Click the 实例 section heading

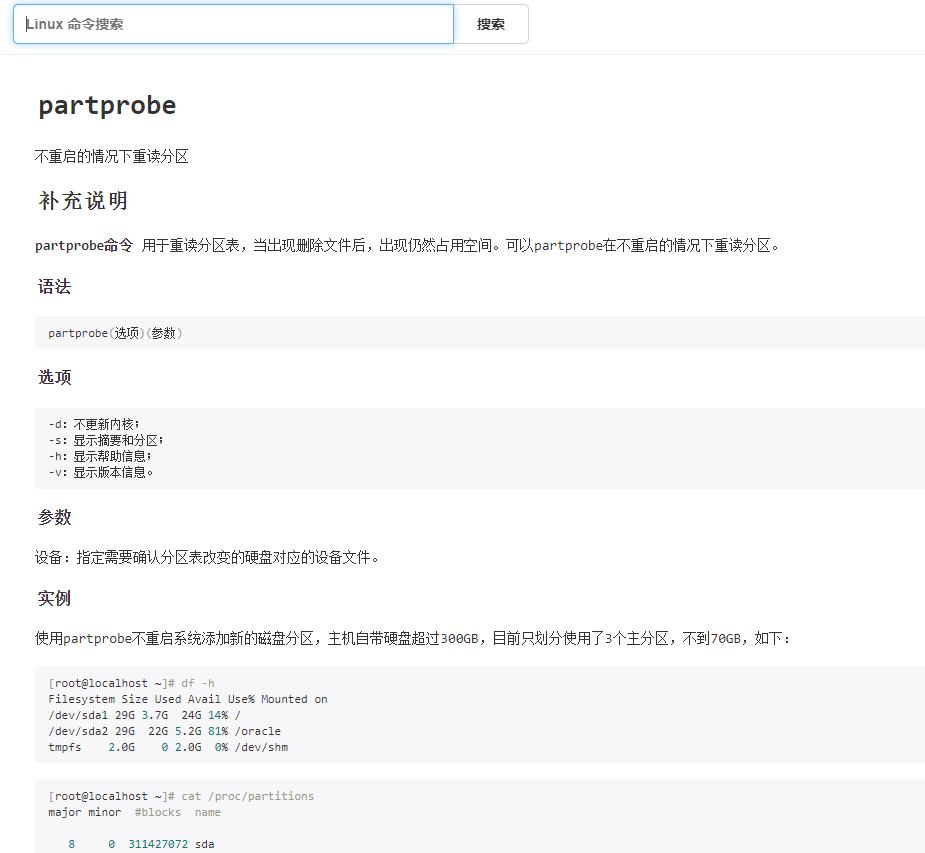point(54,598)
